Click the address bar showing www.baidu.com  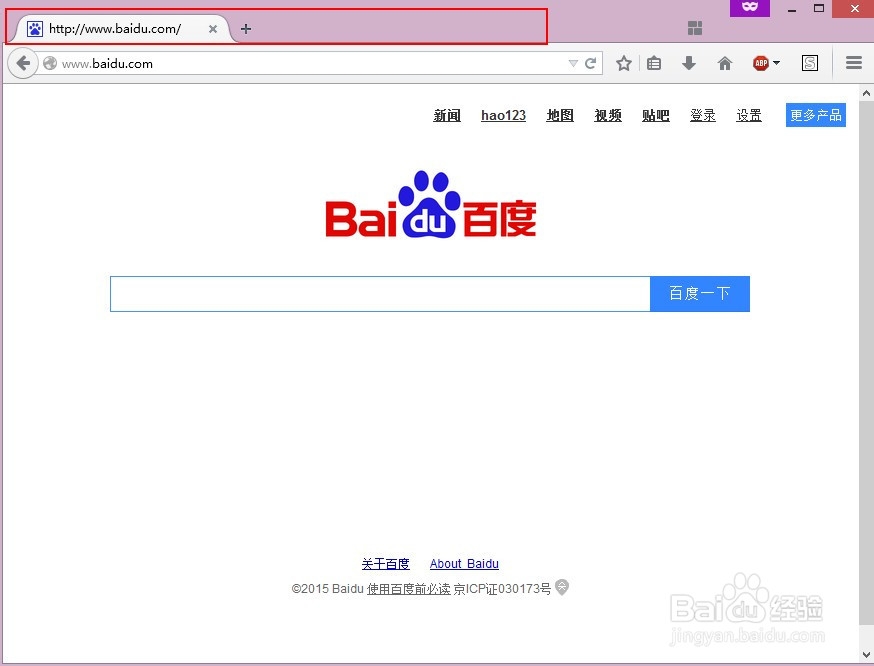(x=312, y=64)
